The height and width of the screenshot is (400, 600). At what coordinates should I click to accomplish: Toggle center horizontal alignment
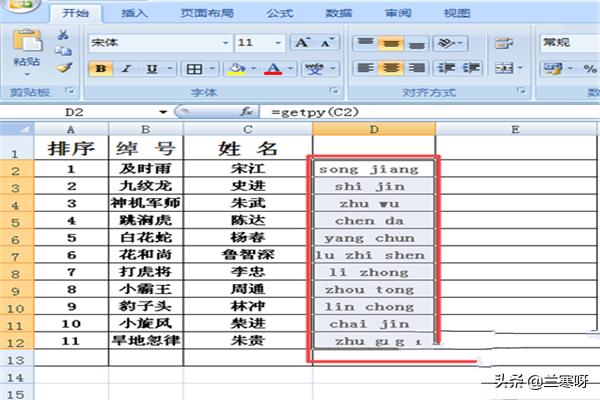pos(391,69)
